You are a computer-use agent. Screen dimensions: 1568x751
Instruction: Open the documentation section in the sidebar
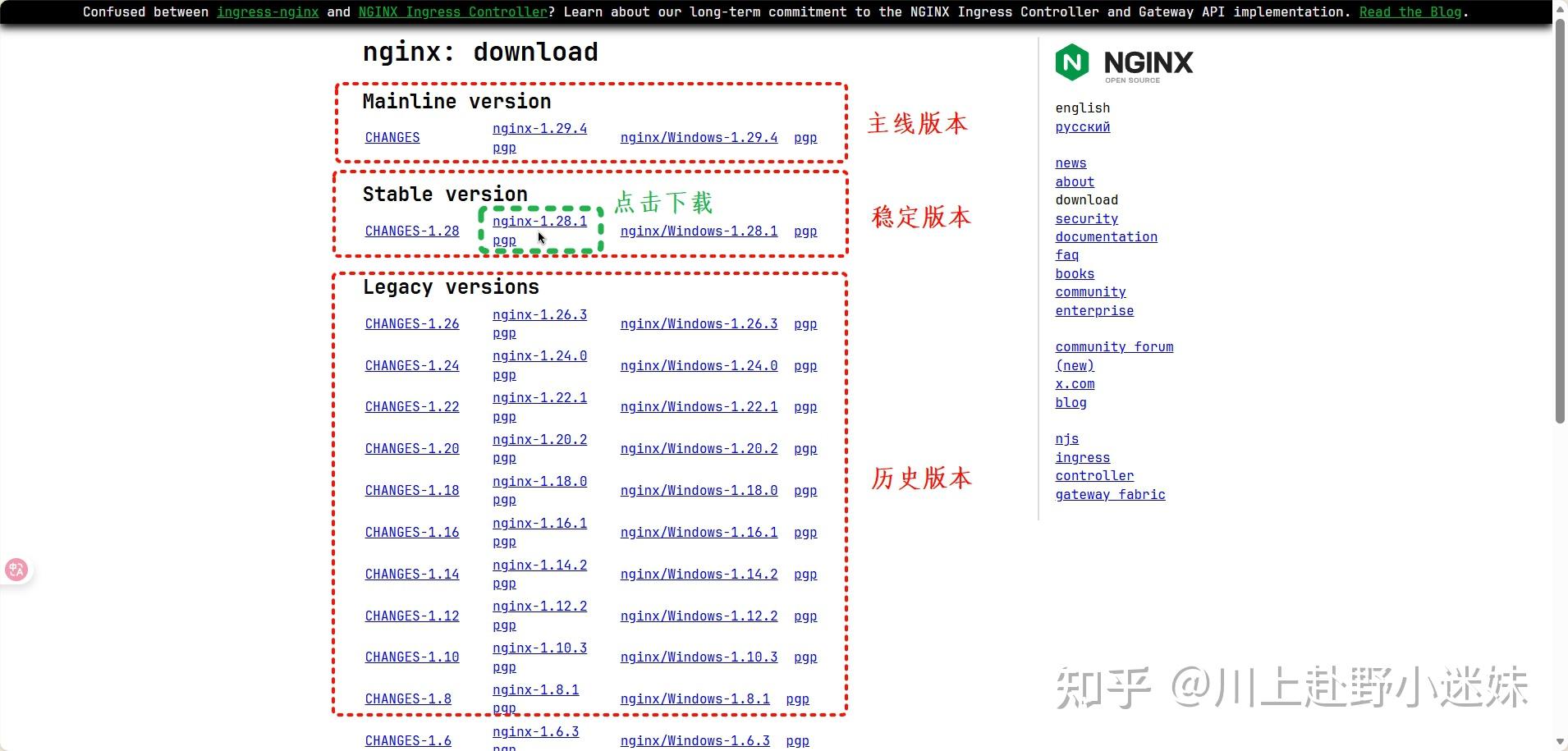pos(1105,236)
